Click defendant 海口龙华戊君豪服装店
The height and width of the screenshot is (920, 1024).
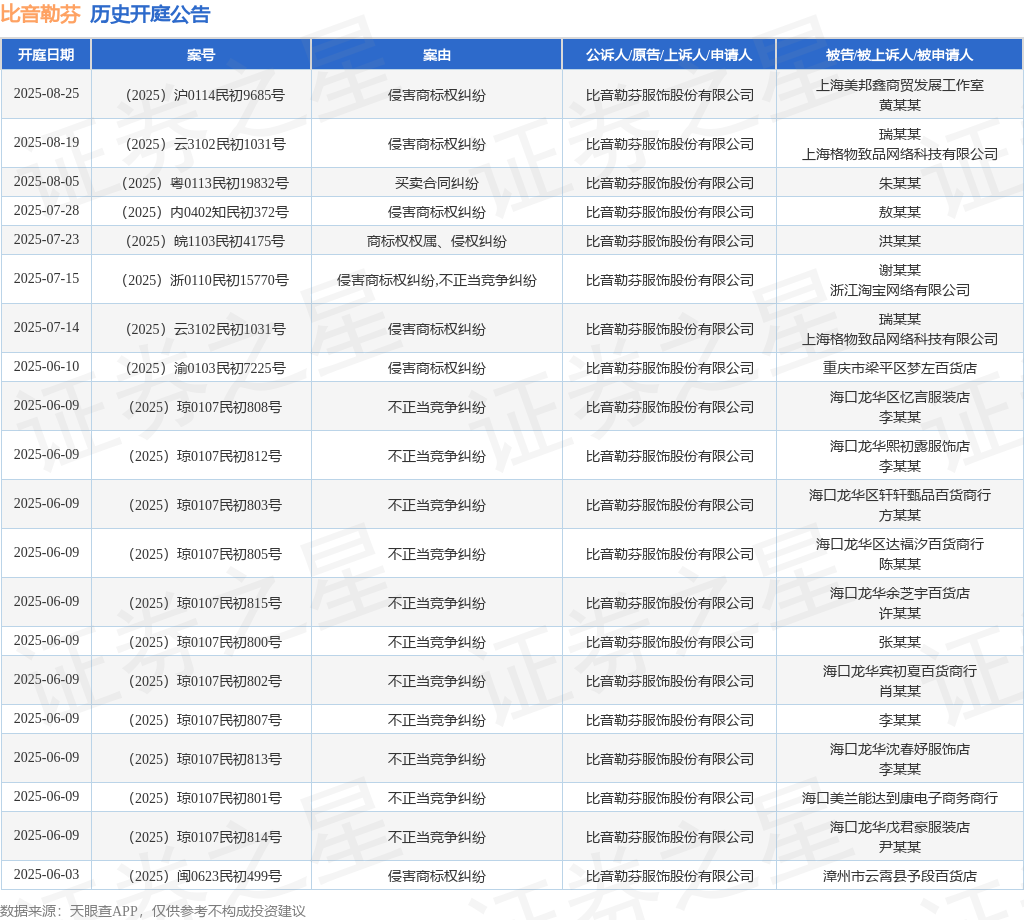coord(900,828)
